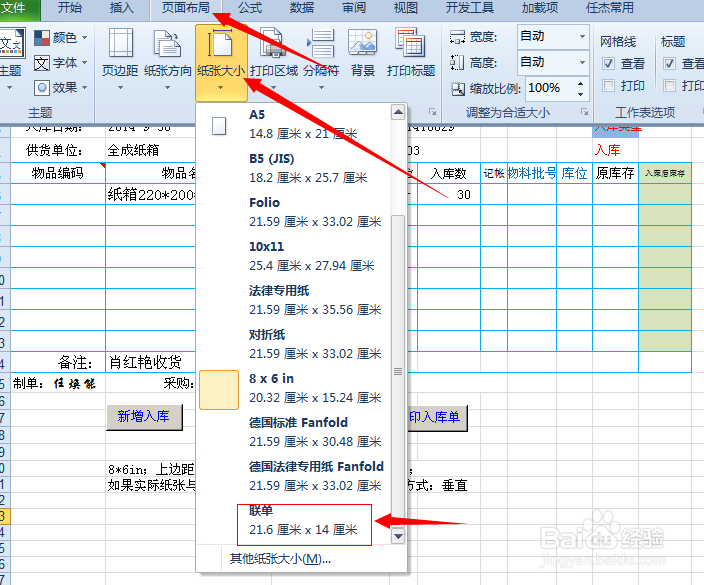Open Scale to Fit dialog launcher
This screenshot has width=704, height=585.
[584, 111]
